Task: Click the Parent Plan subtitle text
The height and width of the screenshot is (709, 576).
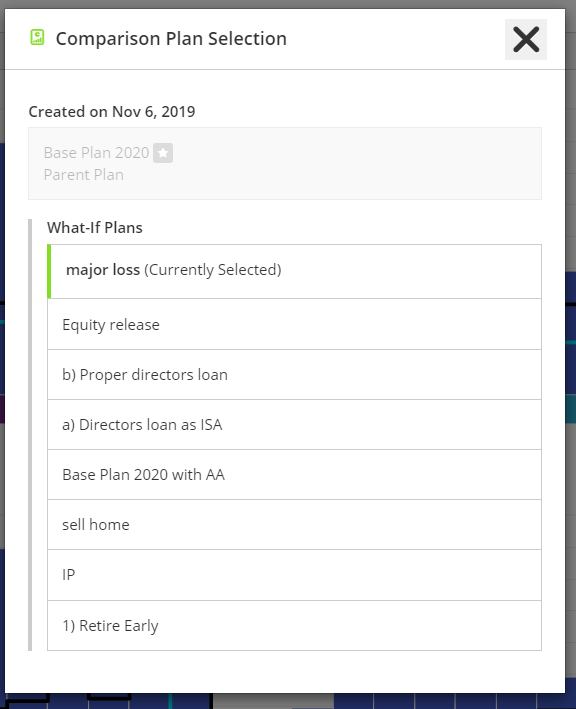Action: [84, 175]
